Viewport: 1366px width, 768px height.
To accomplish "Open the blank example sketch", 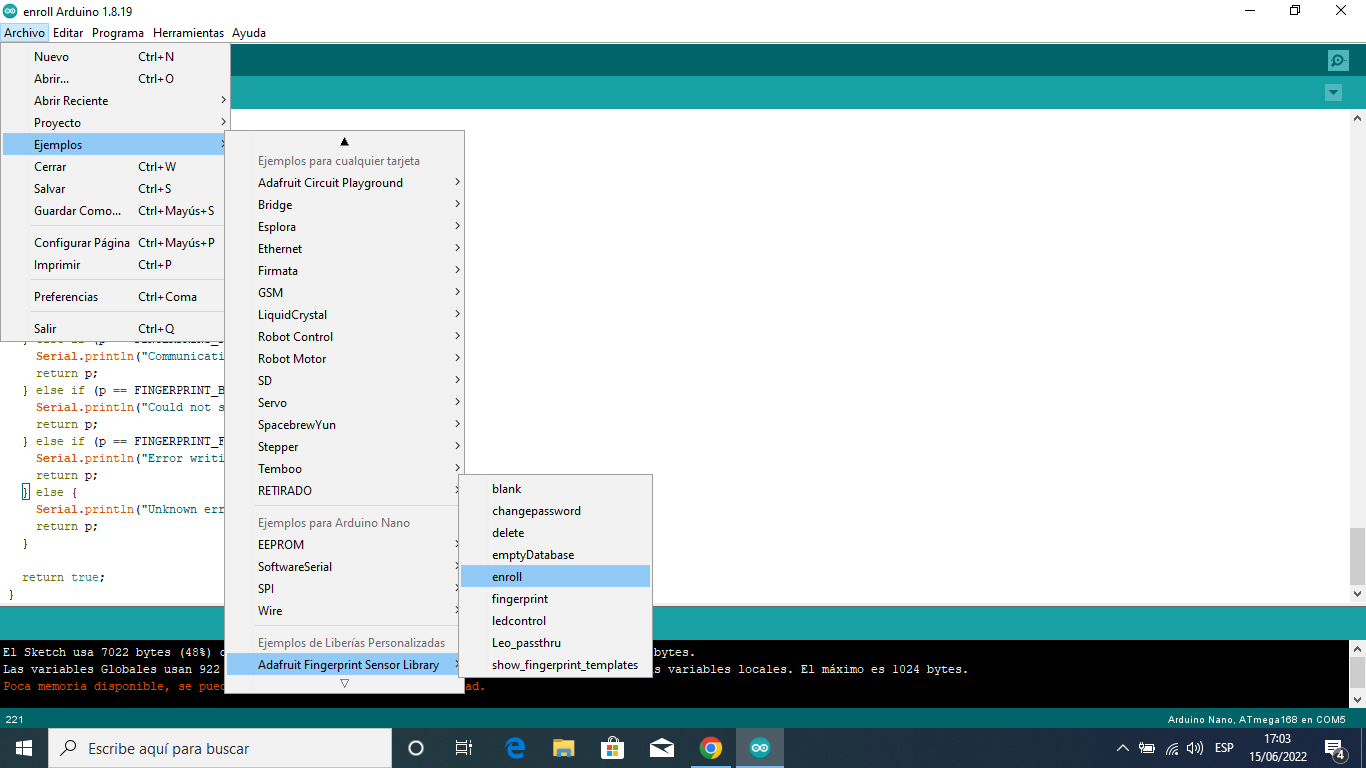I will 556,489.
